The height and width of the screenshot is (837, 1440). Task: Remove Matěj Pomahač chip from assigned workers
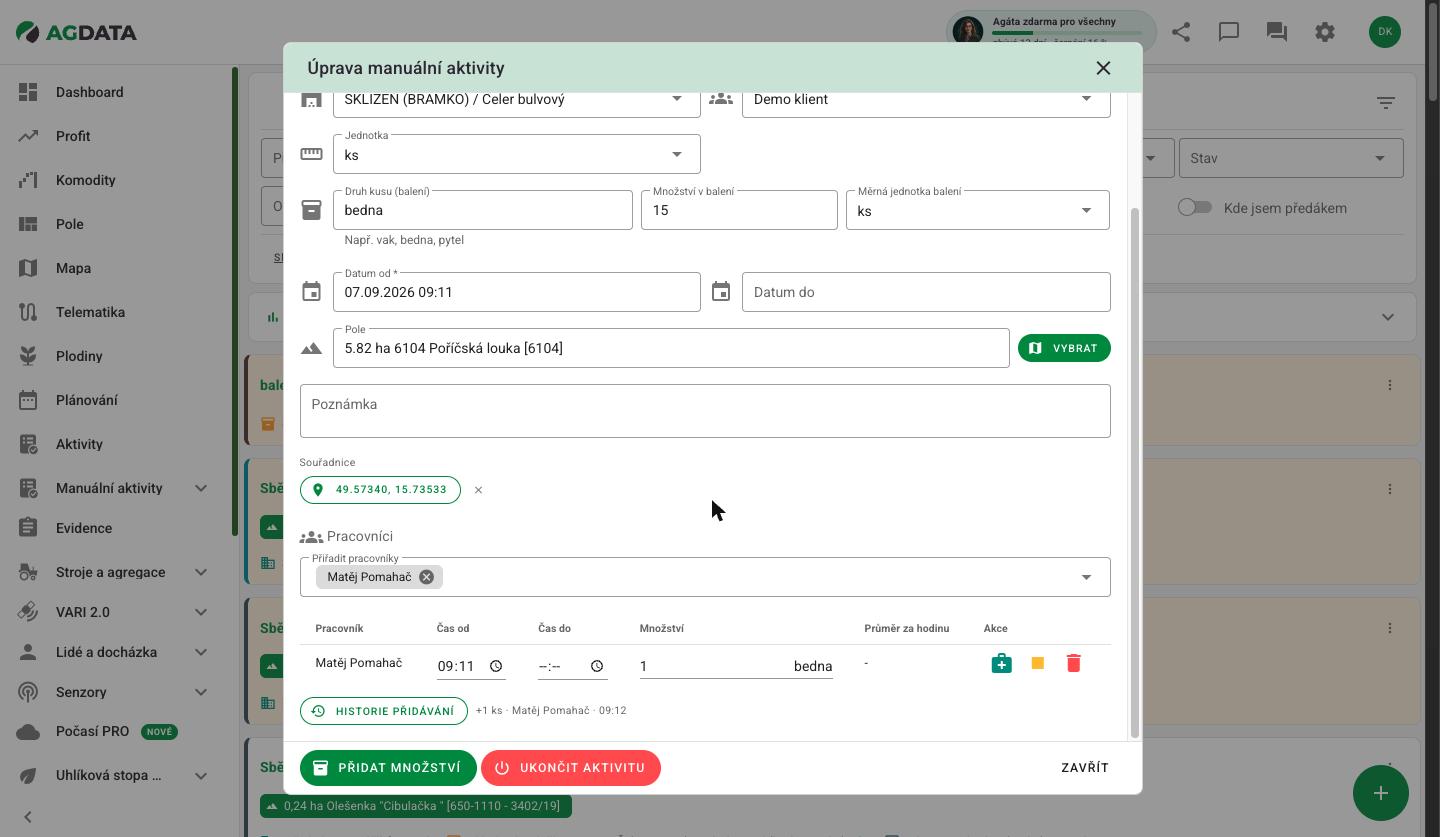tap(426, 577)
